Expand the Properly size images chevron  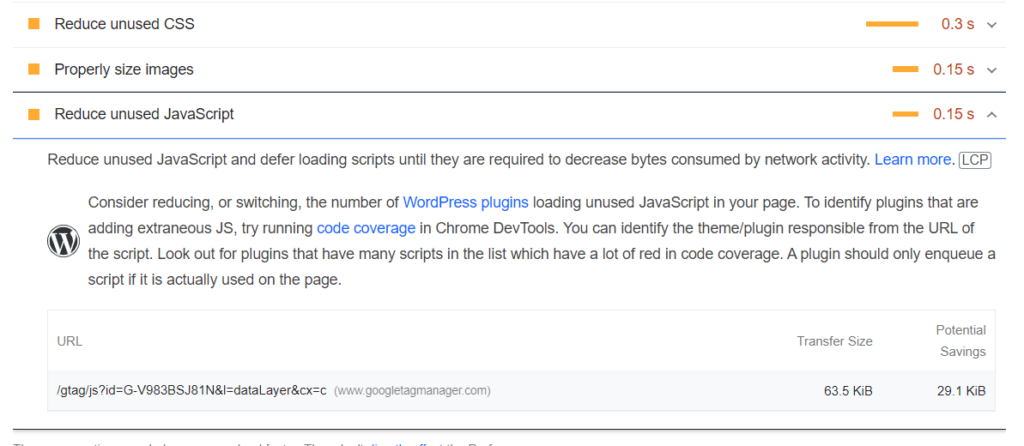click(992, 70)
